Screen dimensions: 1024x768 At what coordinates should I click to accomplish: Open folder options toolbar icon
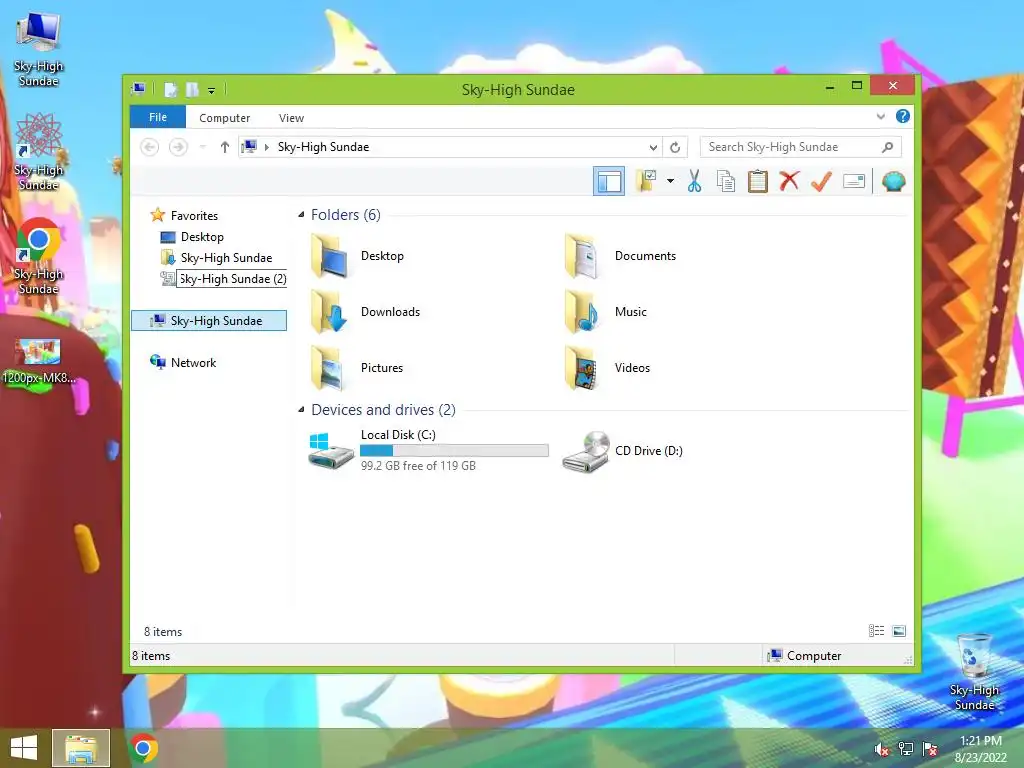[647, 181]
